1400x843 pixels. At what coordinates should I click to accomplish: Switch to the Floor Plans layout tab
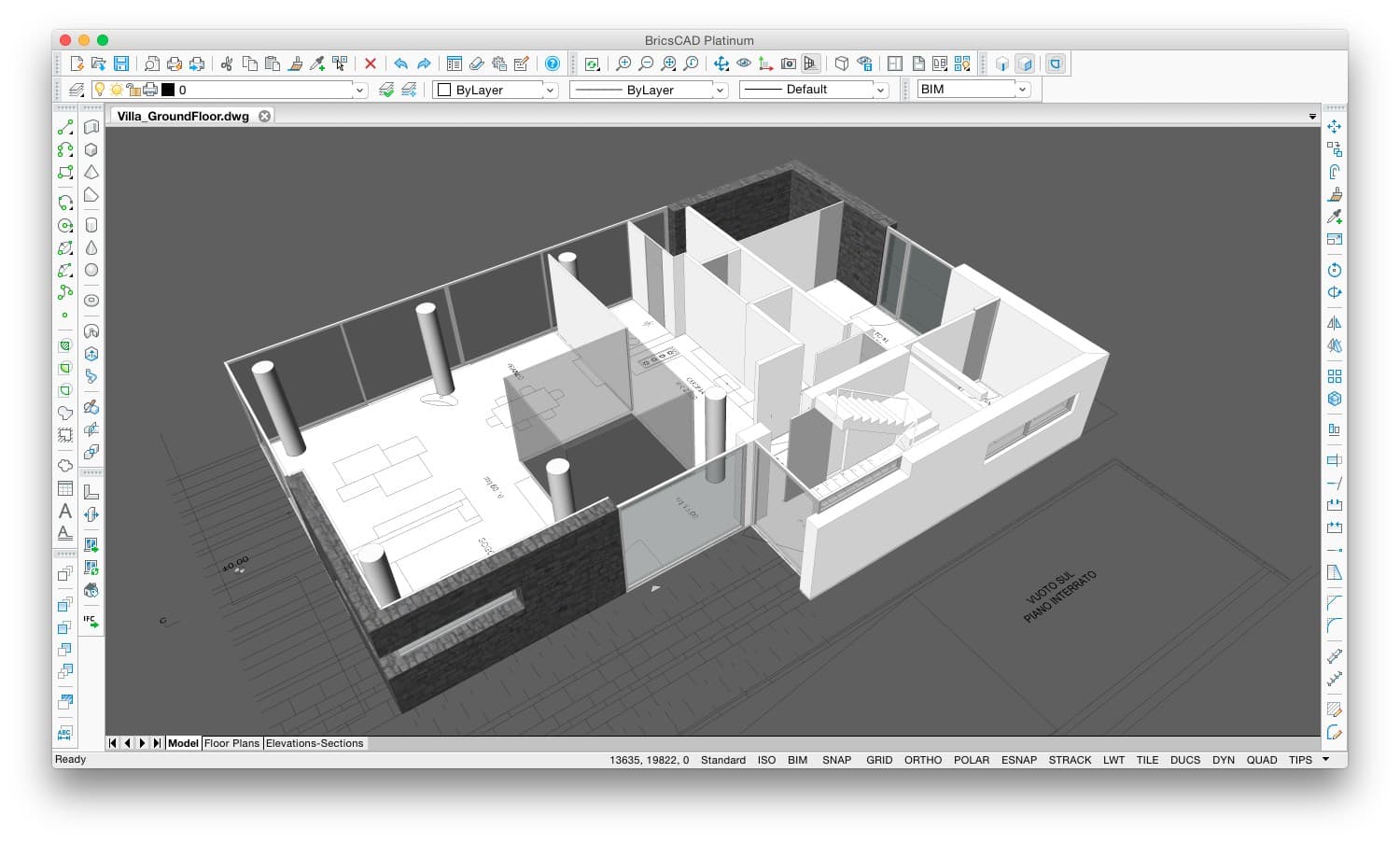click(231, 743)
